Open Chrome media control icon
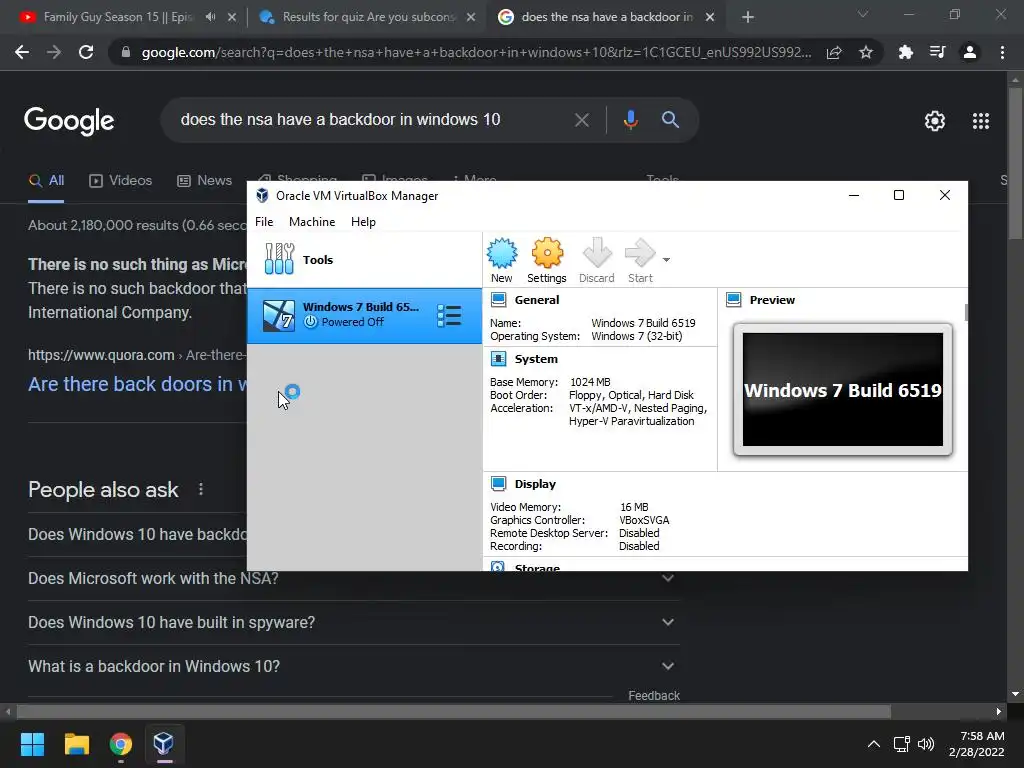This screenshot has width=1024, height=768. tap(937, 52)
